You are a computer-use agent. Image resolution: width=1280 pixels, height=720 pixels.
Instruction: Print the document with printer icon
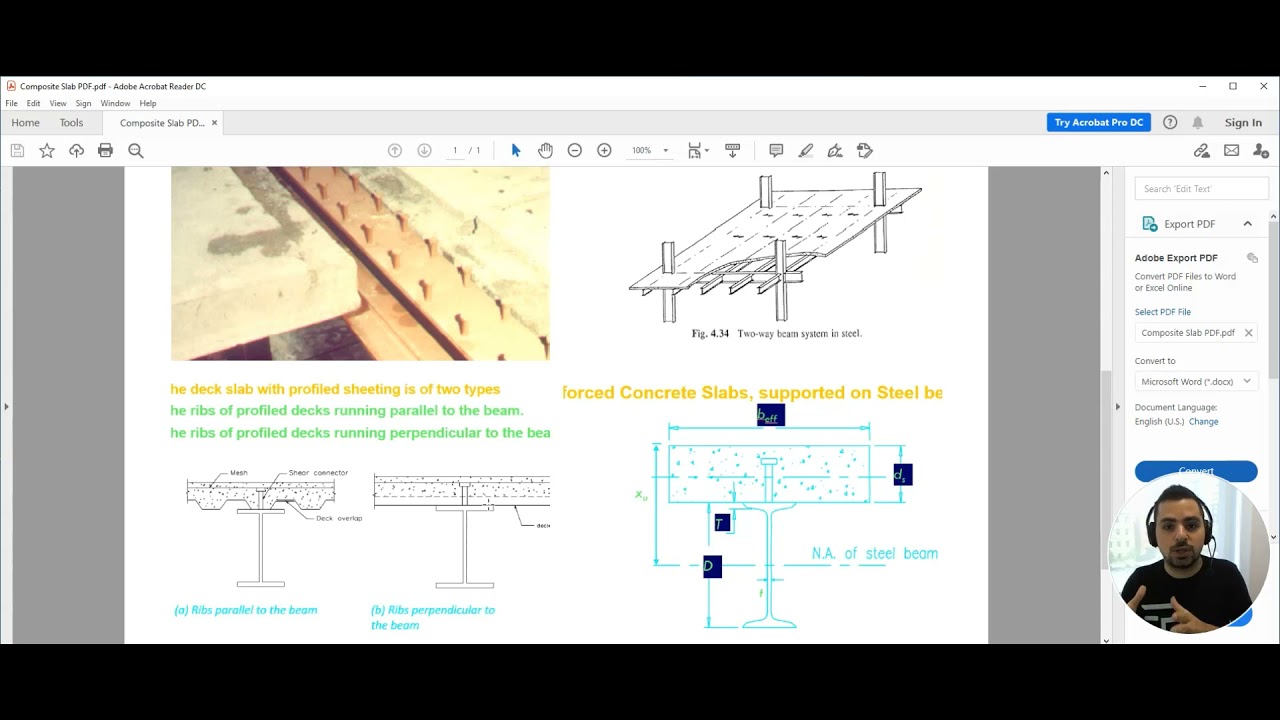point(106,150)
